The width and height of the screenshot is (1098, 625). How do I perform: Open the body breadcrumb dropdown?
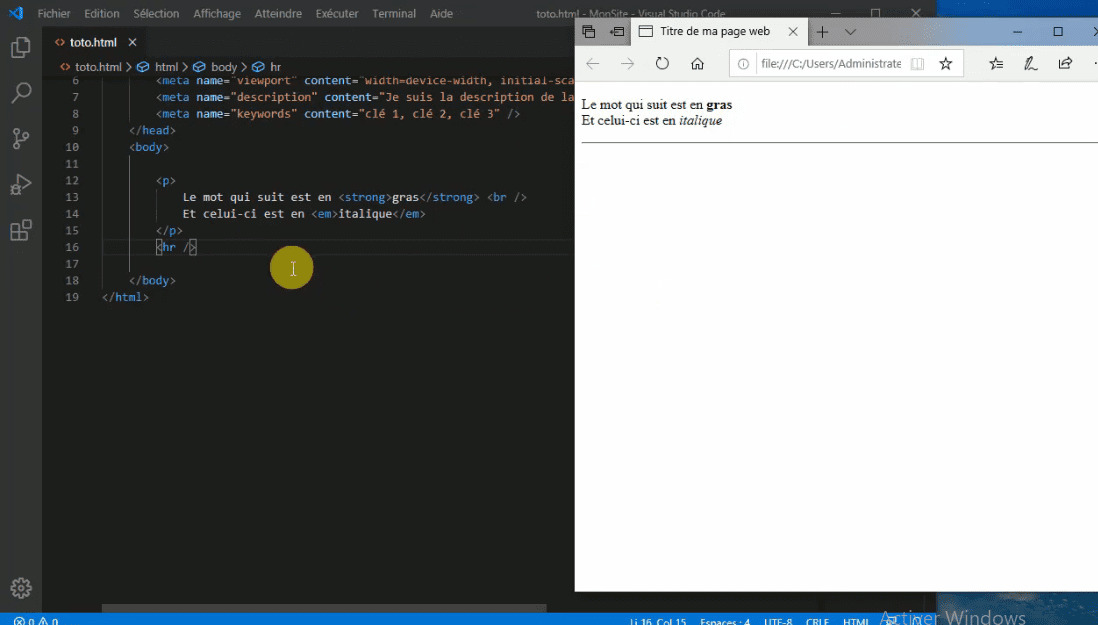216,67
